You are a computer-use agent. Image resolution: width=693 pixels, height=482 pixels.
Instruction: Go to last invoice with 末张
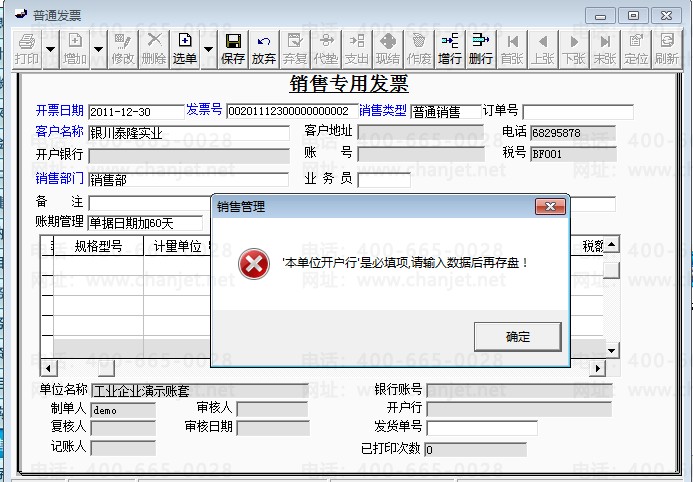pos(605,49)
